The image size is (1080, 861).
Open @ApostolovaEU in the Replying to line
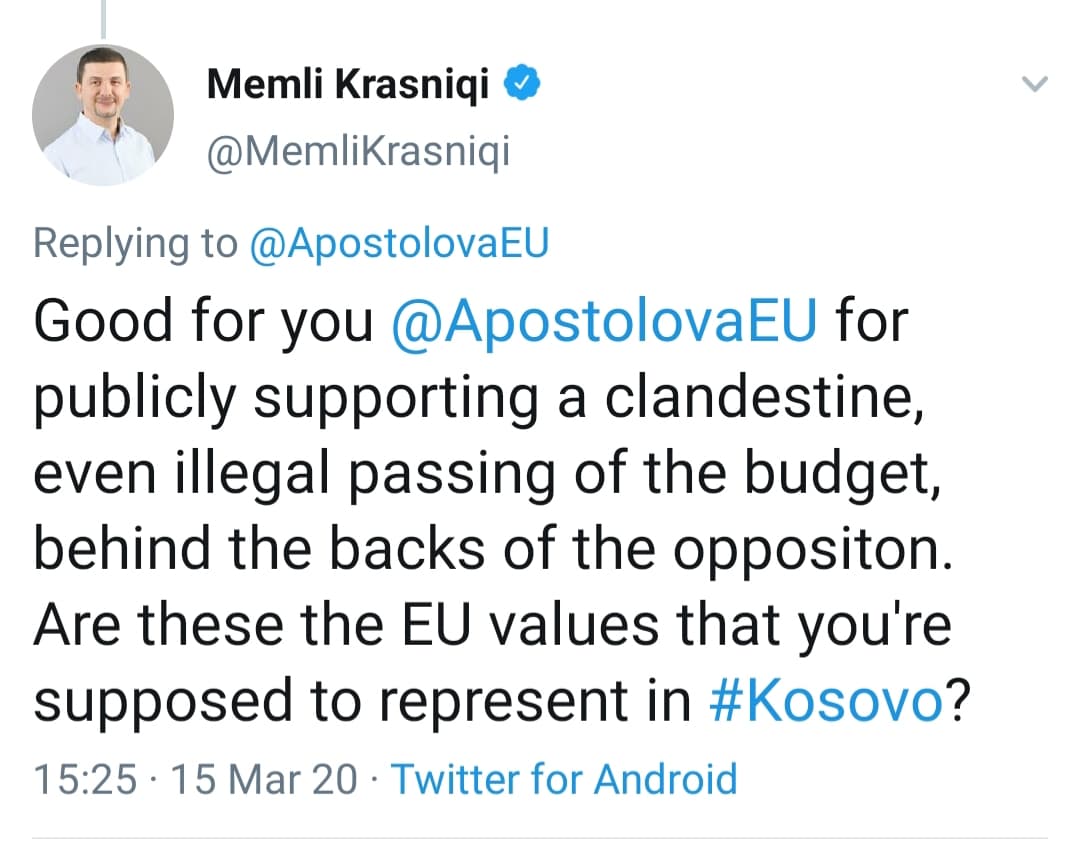(398, 245)
